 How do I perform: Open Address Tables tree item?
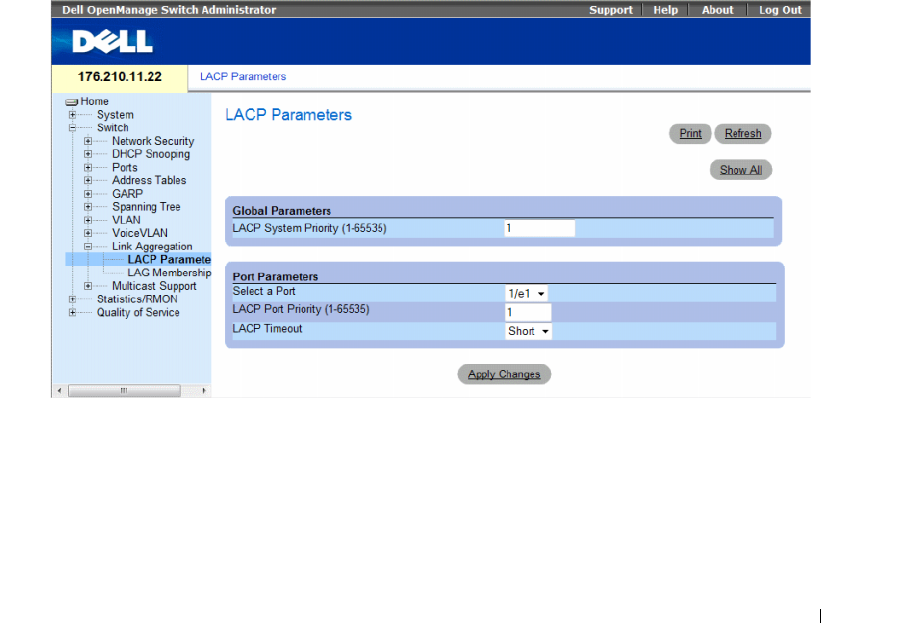pyautogui.click(x=149, y=180)
